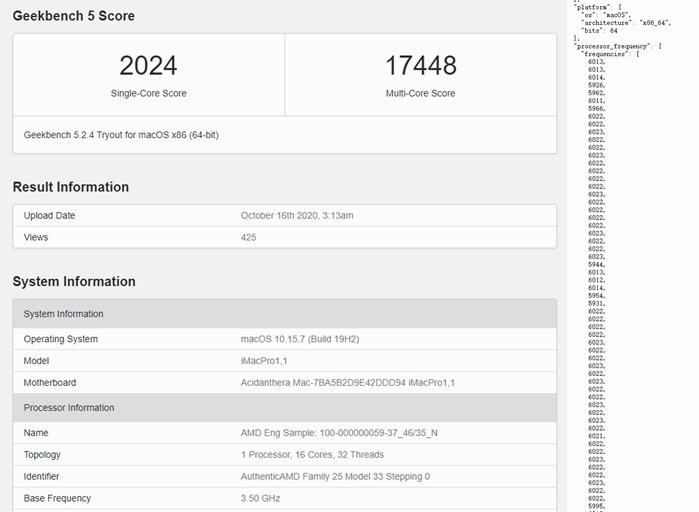
Task: Click the "Operating System" row label
Action: 61,339
